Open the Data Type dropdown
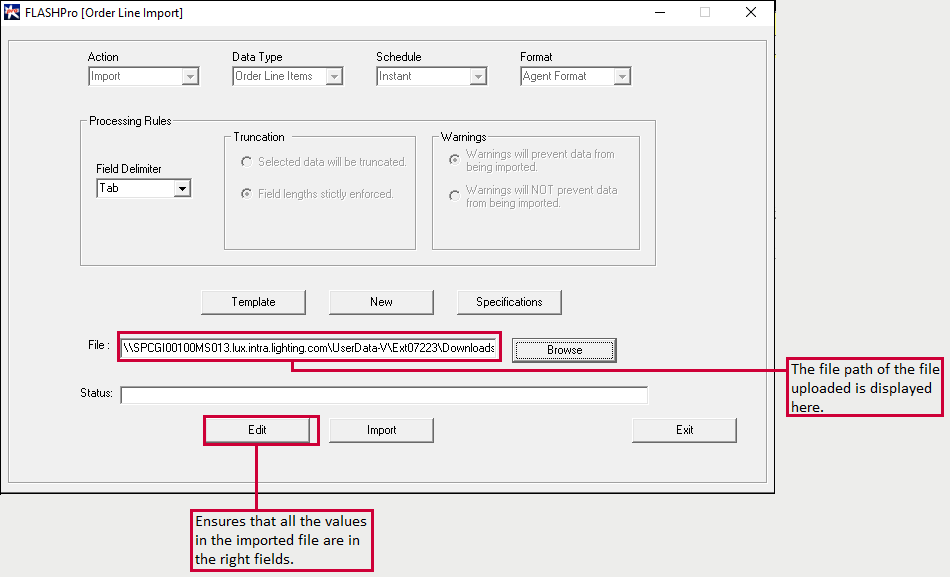The image size is (950, 577). [288, 76]
